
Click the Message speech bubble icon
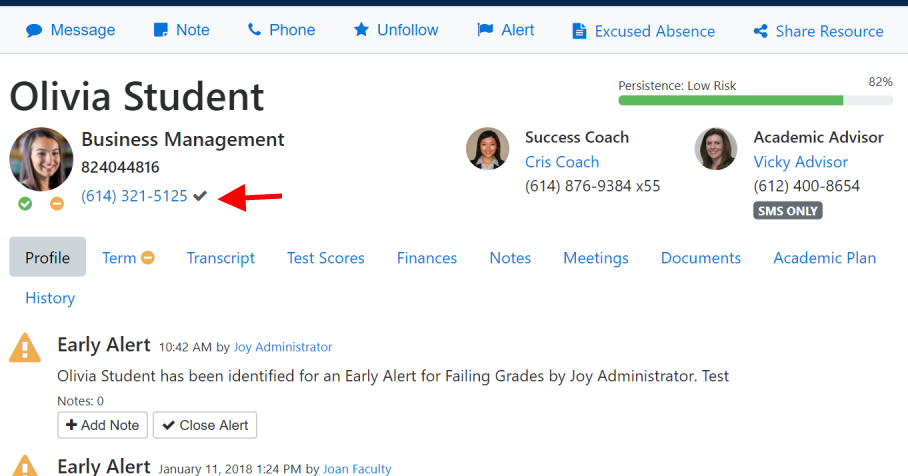pyautogui.click(x=34, y=30)
